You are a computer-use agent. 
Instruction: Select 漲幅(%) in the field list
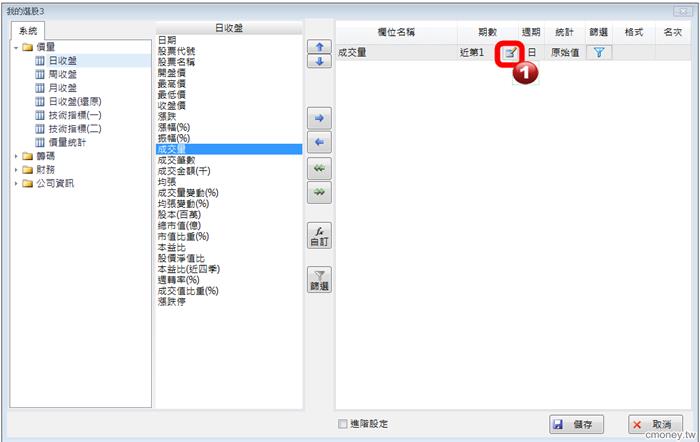(x=174, y=127)
